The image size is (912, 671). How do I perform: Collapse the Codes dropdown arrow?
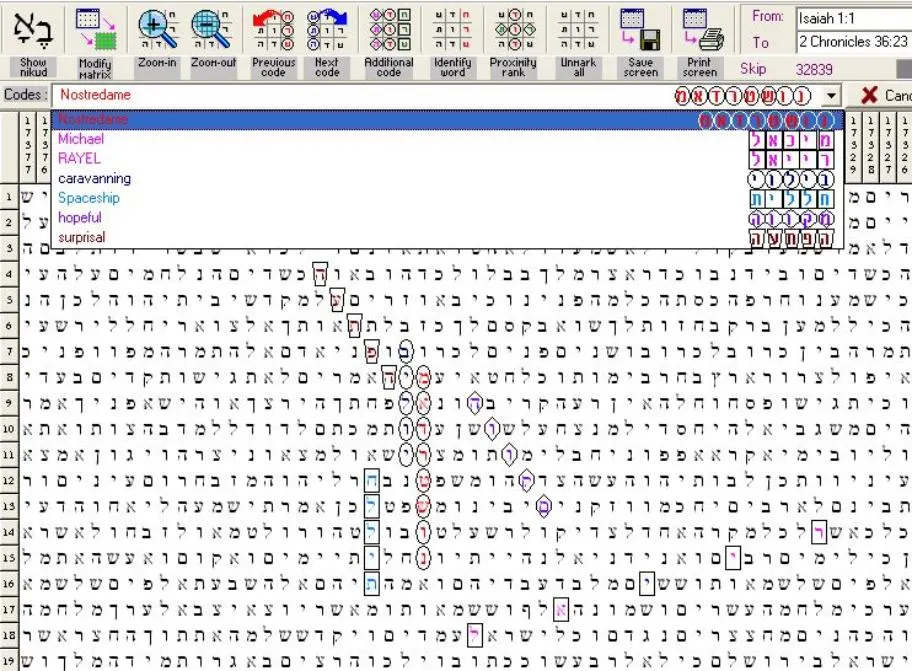click(x=832, y=95)
